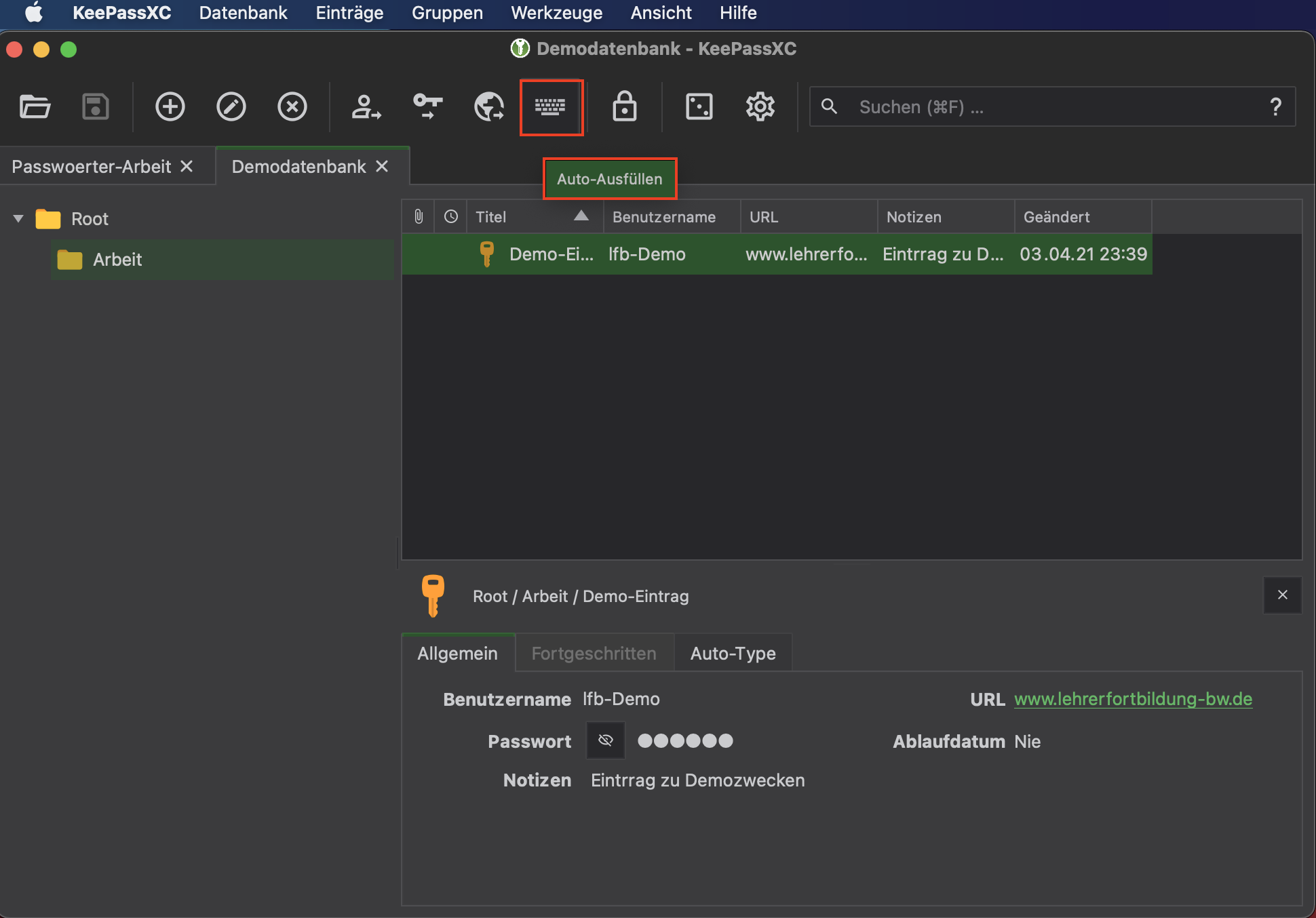This screenshot has height=918, width=1316.
Task: Close the Passwoerter-Arbeit database tab
Action: [187, 166]
